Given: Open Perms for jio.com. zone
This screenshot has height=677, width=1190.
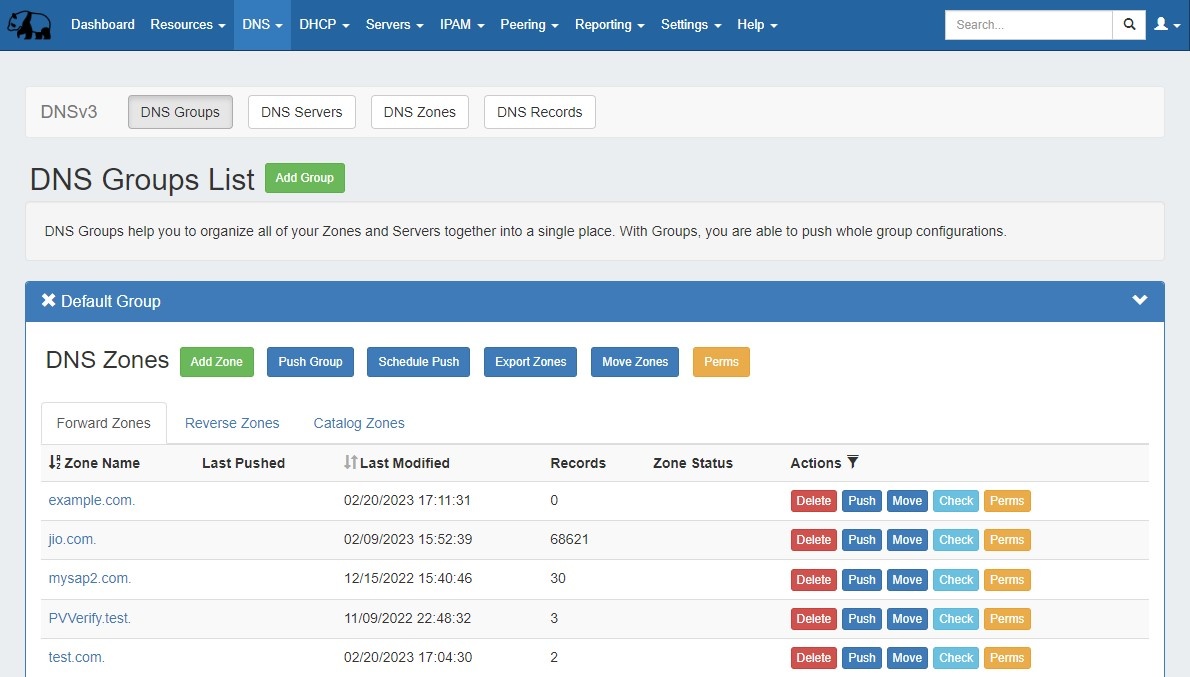Looking at the screenshot, I should click(1007, 540).
